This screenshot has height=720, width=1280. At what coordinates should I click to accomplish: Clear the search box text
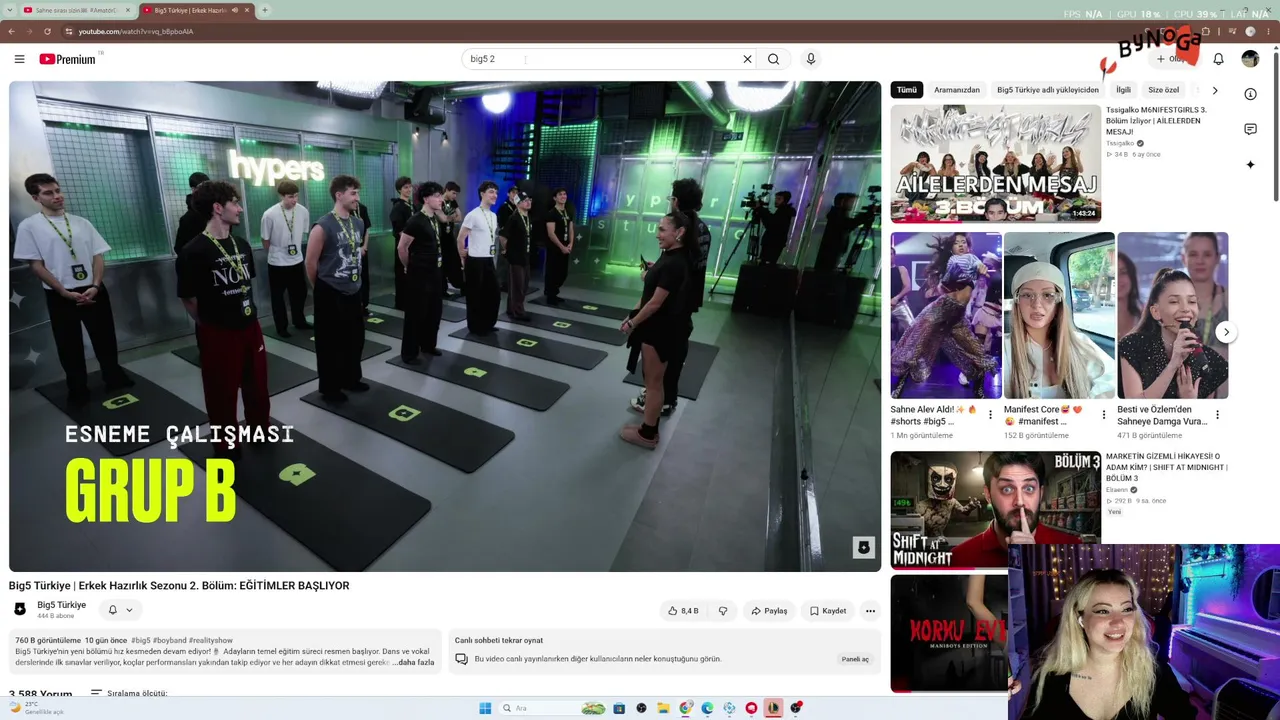tap(747, 59)
